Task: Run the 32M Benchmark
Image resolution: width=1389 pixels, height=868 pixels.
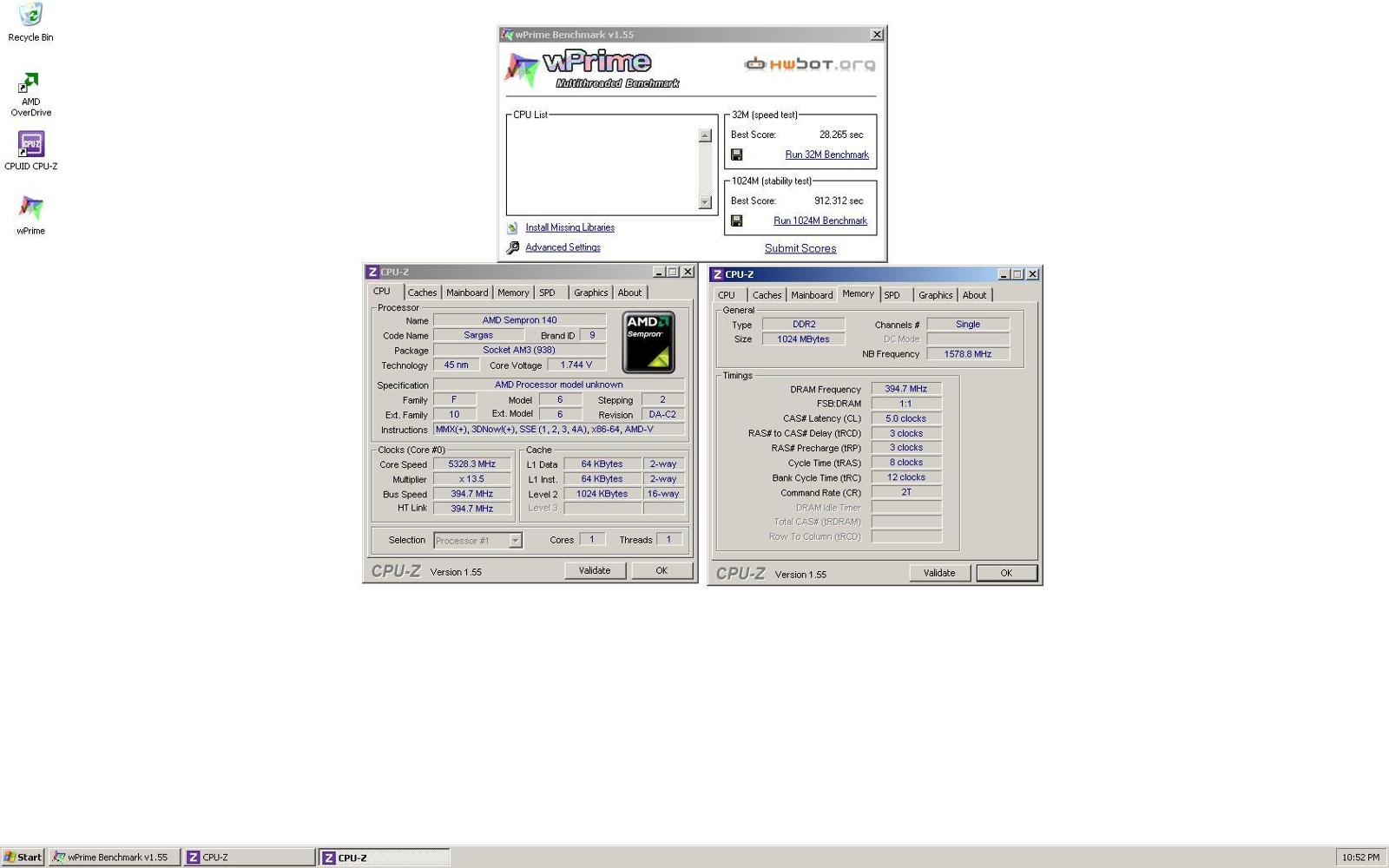Action: pyautogui.click(x=826, y=155)
